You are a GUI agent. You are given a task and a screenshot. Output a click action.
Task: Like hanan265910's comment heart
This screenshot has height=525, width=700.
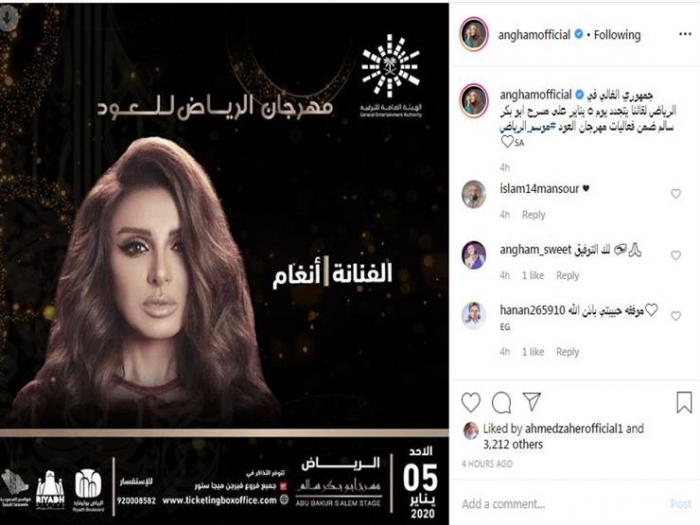click(x=676, y=316)
